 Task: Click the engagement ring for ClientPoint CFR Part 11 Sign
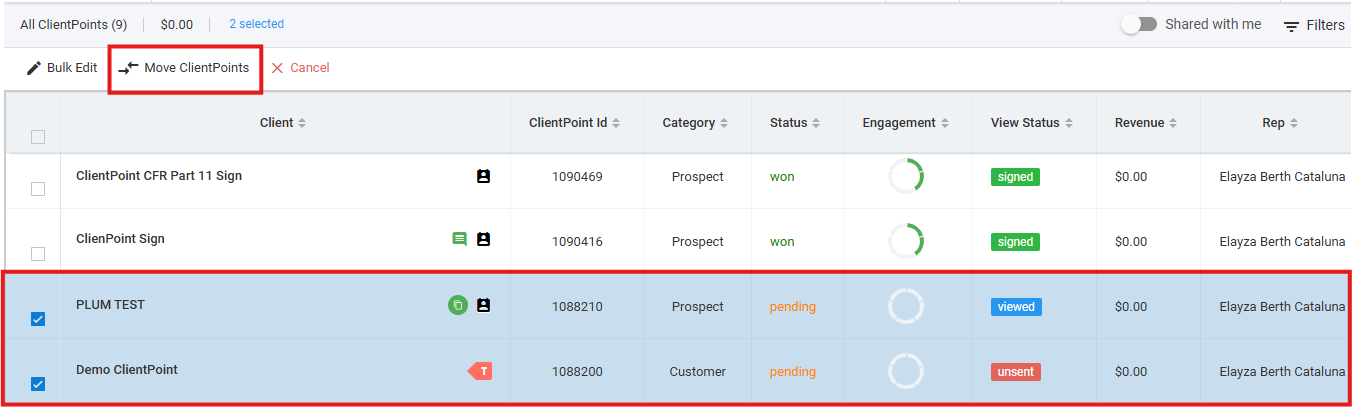click(x=906, y=176)
